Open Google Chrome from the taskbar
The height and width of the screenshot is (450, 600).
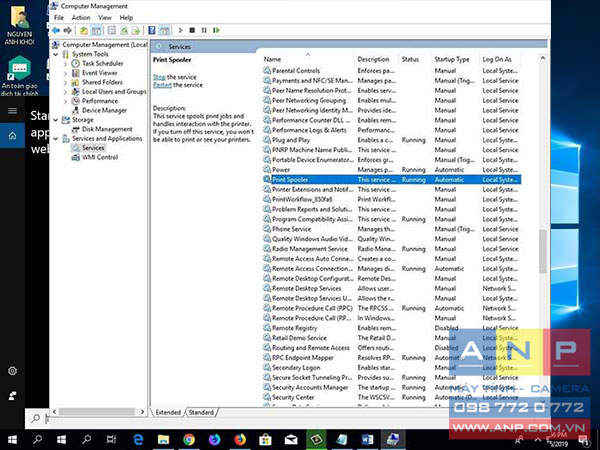[189, 440]
